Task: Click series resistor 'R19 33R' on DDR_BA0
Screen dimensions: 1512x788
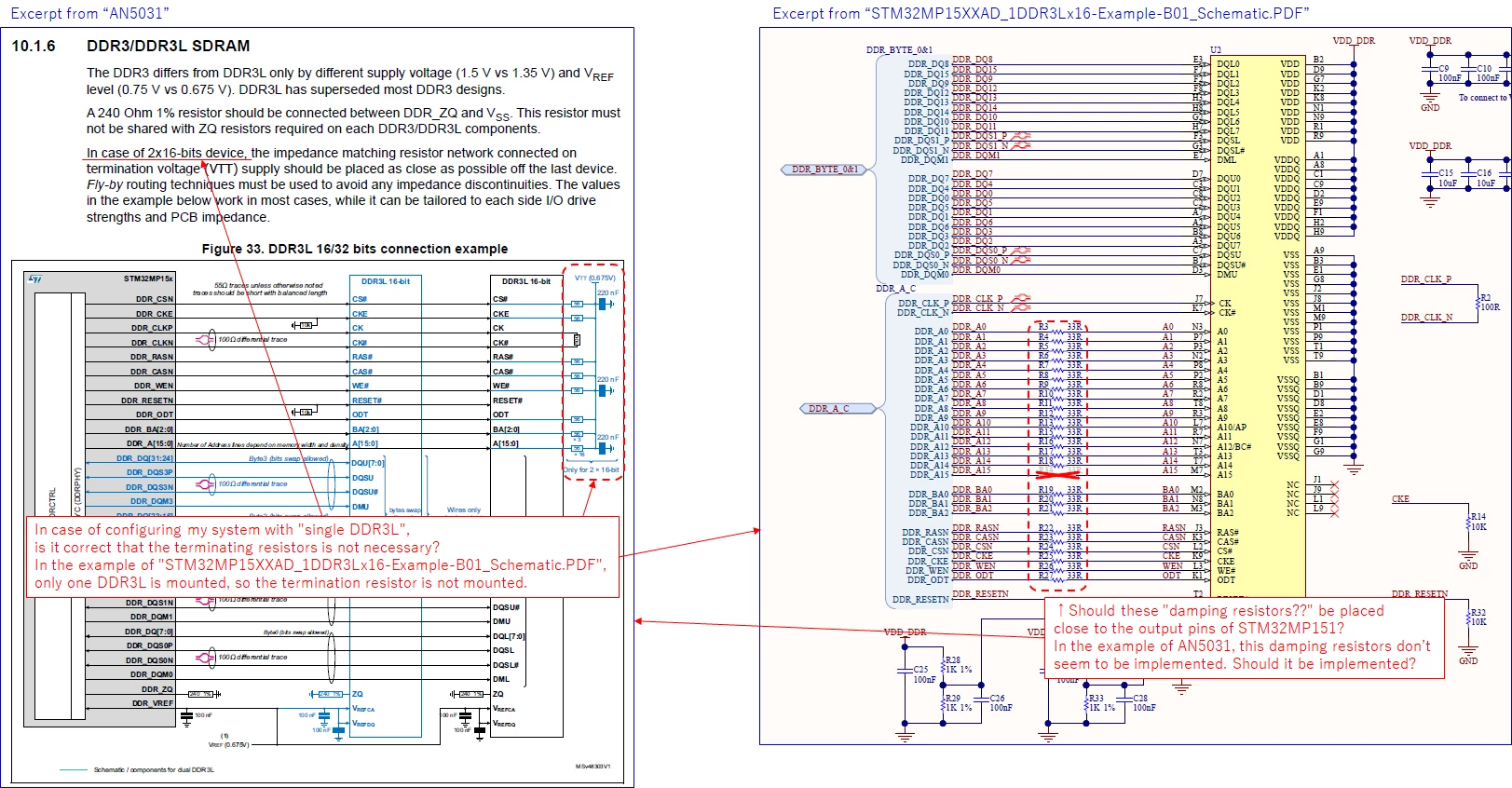Action: (x=1060, y=489)
